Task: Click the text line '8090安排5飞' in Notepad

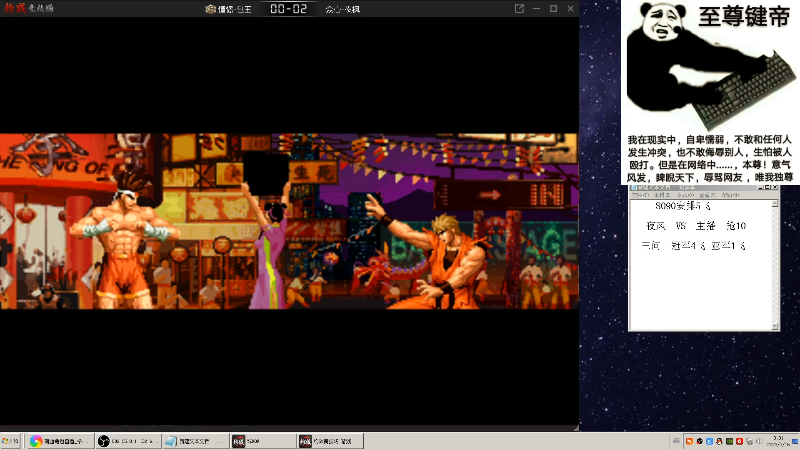Action: pos(683,206)
